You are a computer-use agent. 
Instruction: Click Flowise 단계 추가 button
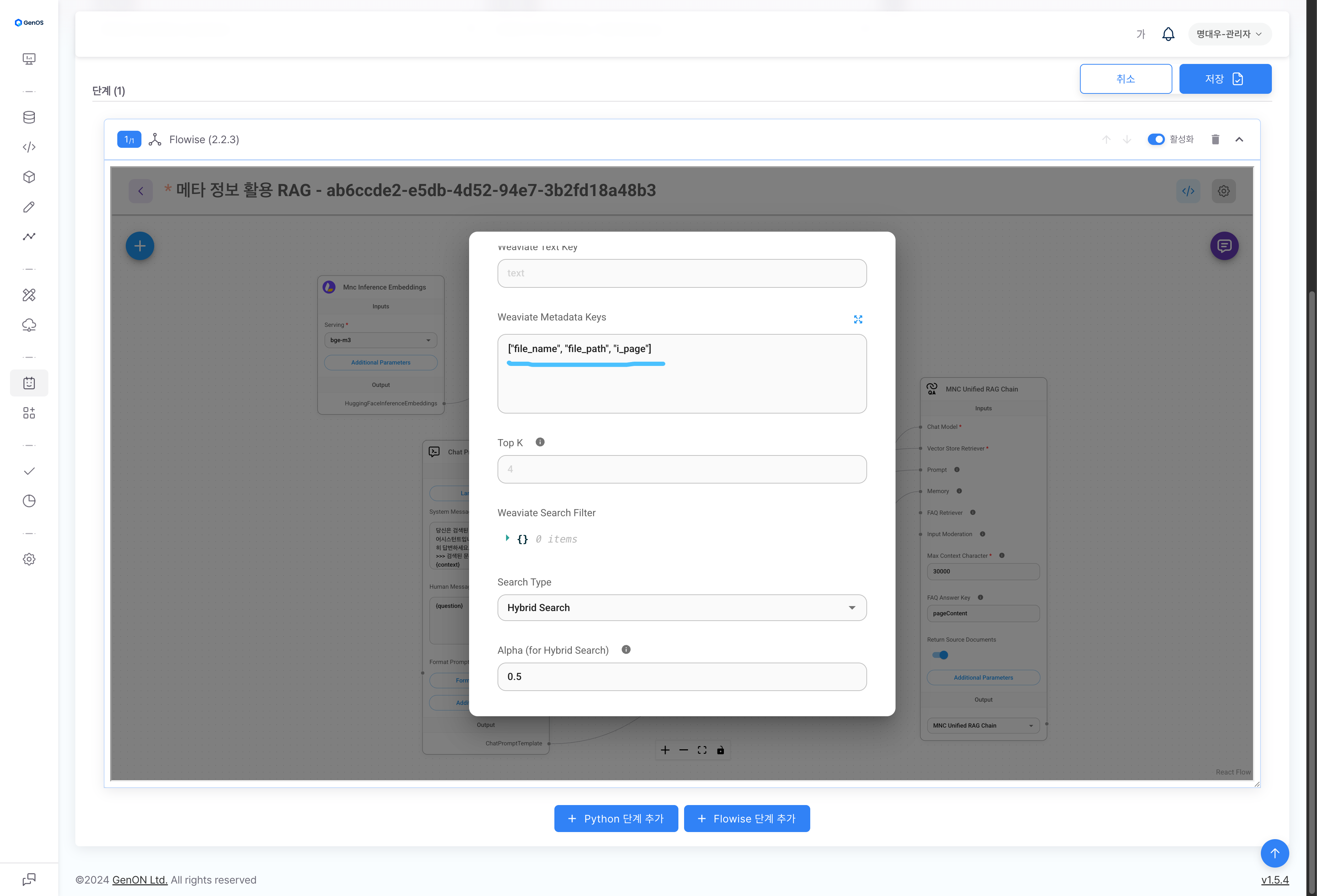click(746, 818)
